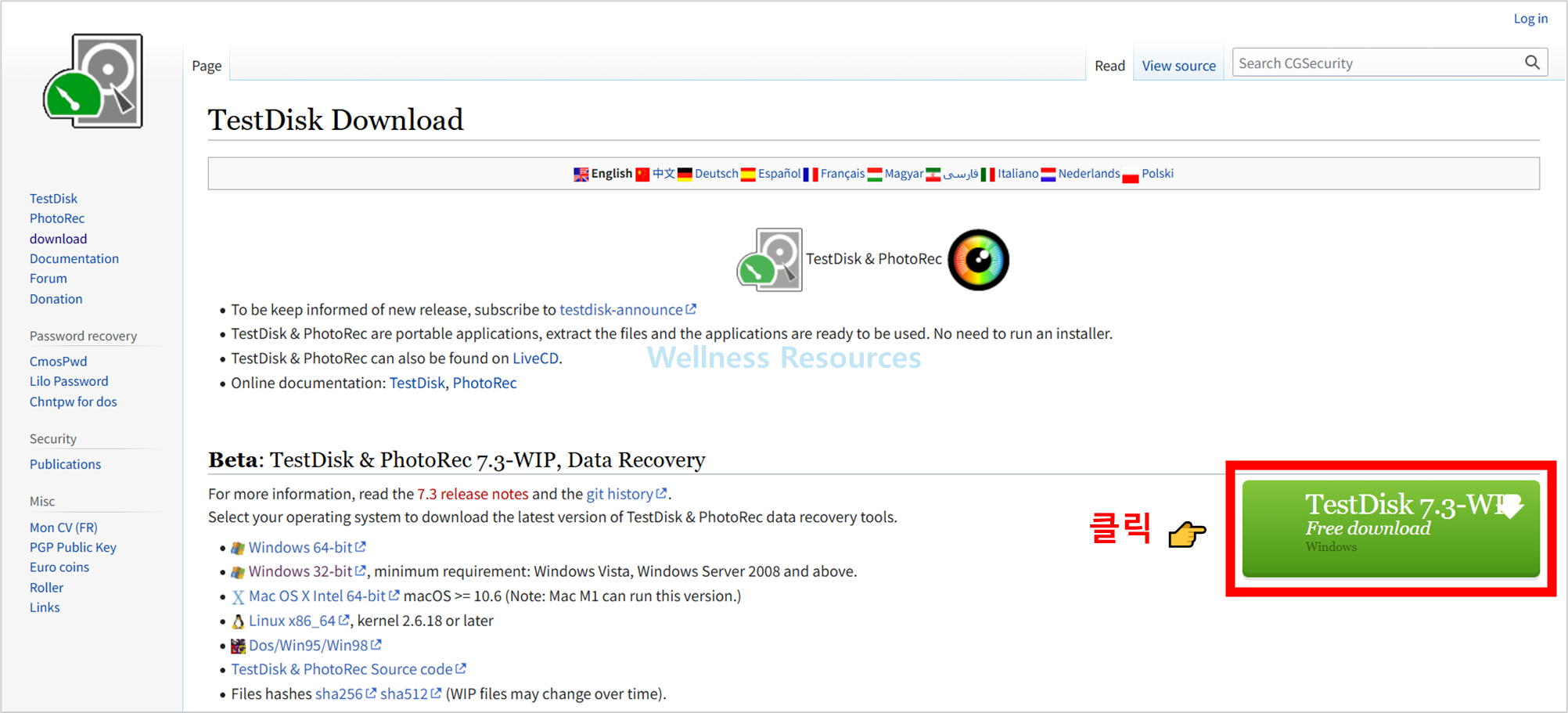Download Mac OS X Intel 64-bit

pyautogui.click(x=324, y=596)
